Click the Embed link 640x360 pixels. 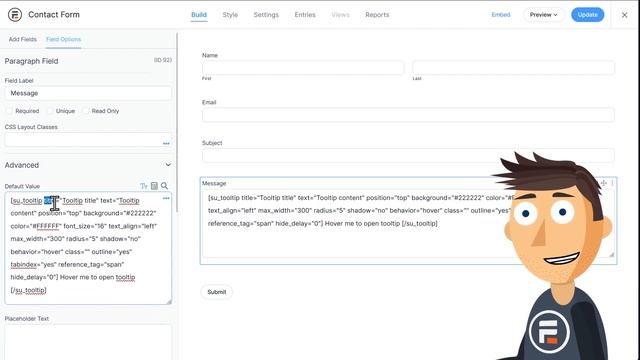tap(501, 15)
